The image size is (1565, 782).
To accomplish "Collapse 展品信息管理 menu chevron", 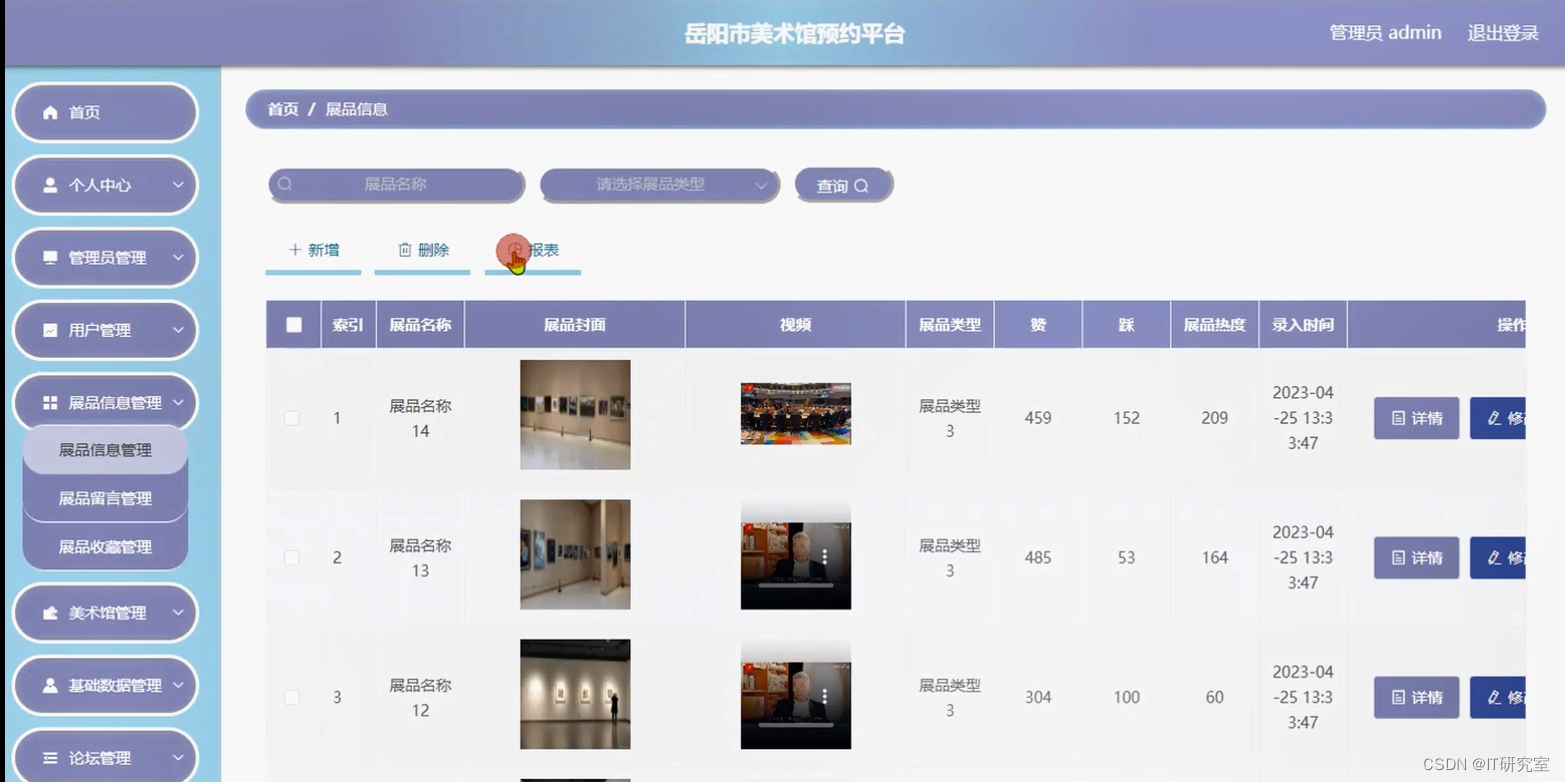I will 178,403.
